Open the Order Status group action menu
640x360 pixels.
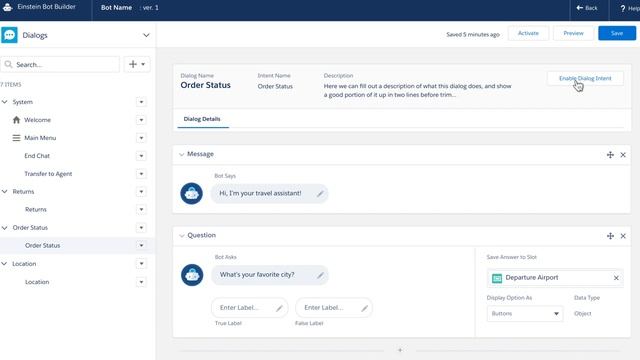click(x=141, y=228)
